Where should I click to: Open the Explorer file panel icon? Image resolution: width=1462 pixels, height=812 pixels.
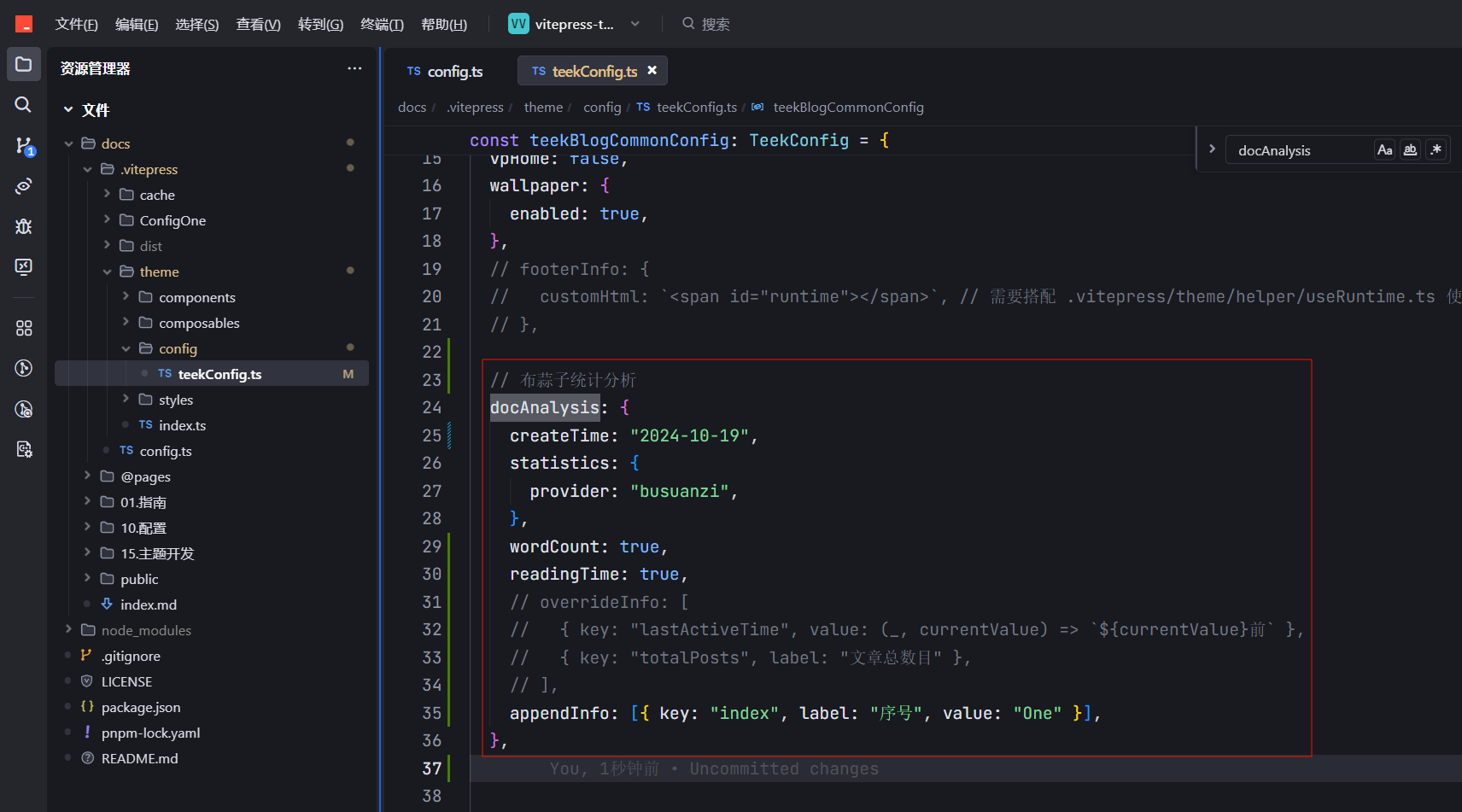point(24,64)
